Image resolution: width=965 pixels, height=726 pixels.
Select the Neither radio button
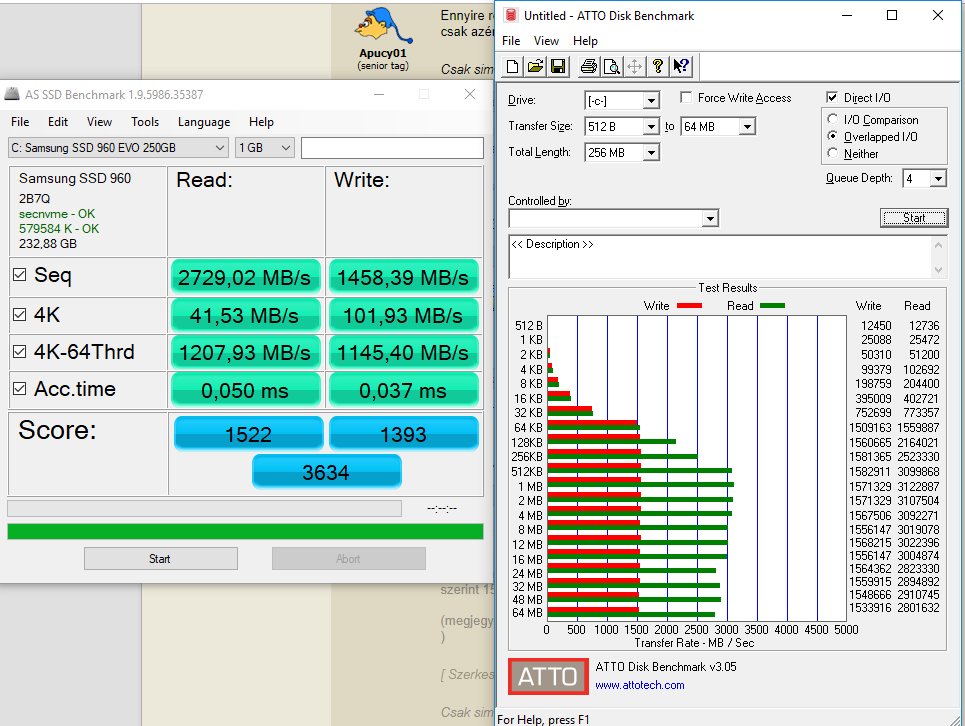833,153
